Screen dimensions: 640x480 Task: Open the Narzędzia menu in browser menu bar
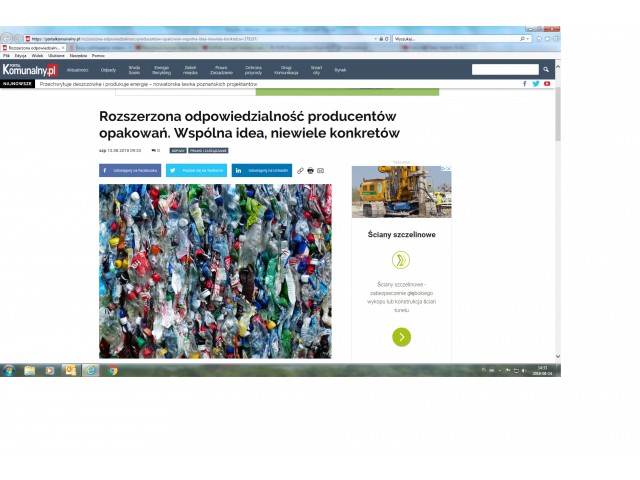[x=78, y=55]
